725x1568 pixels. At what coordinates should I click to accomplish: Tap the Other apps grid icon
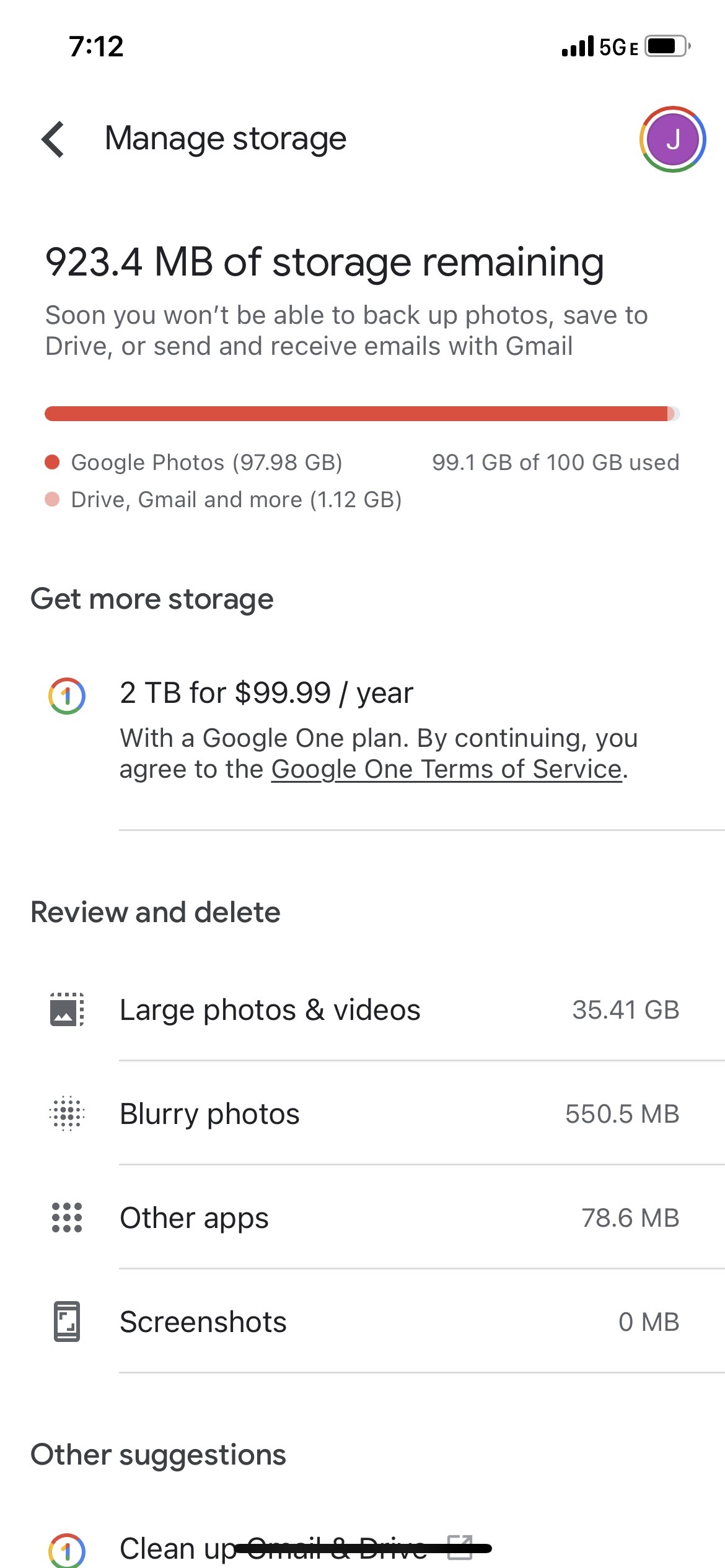(x=67, y=1217)
